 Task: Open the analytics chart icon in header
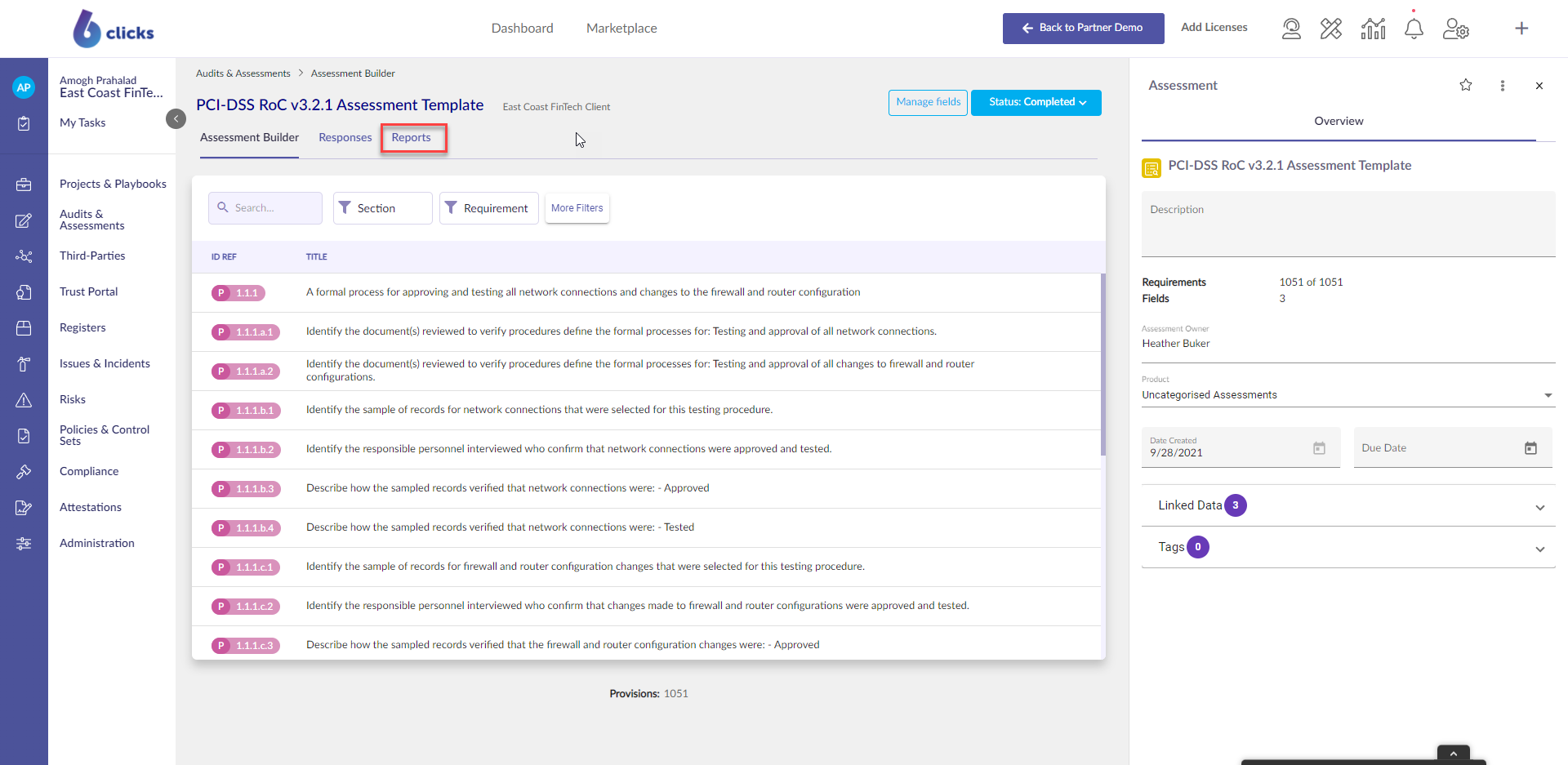(1373, 29)
